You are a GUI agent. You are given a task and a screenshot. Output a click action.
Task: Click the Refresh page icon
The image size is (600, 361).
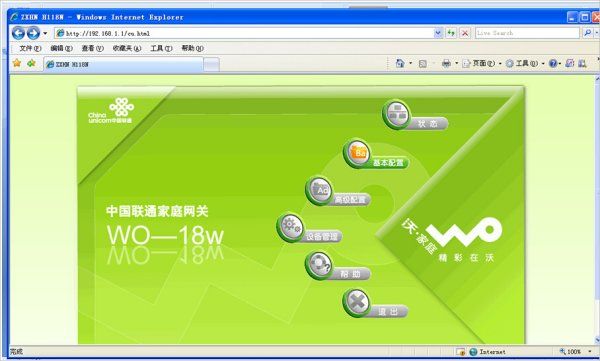451,33
